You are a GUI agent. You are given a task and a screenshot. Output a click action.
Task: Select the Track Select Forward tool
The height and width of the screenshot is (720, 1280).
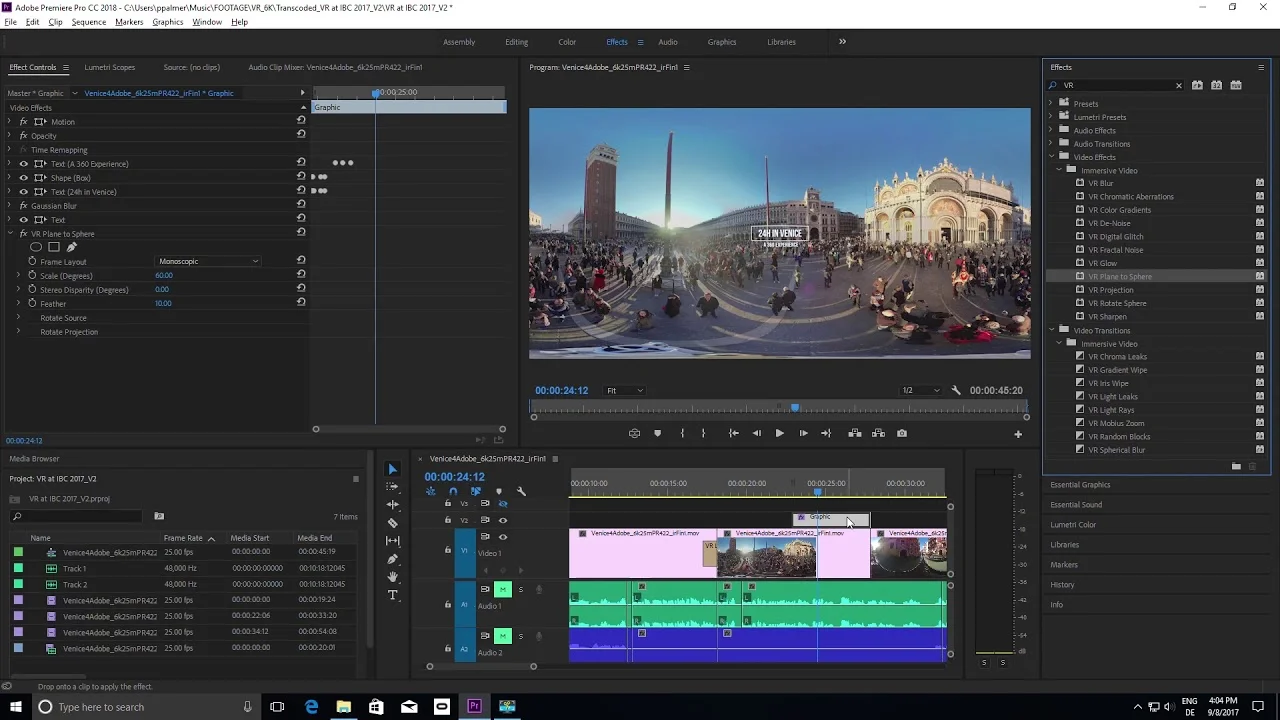click(393, 487)
